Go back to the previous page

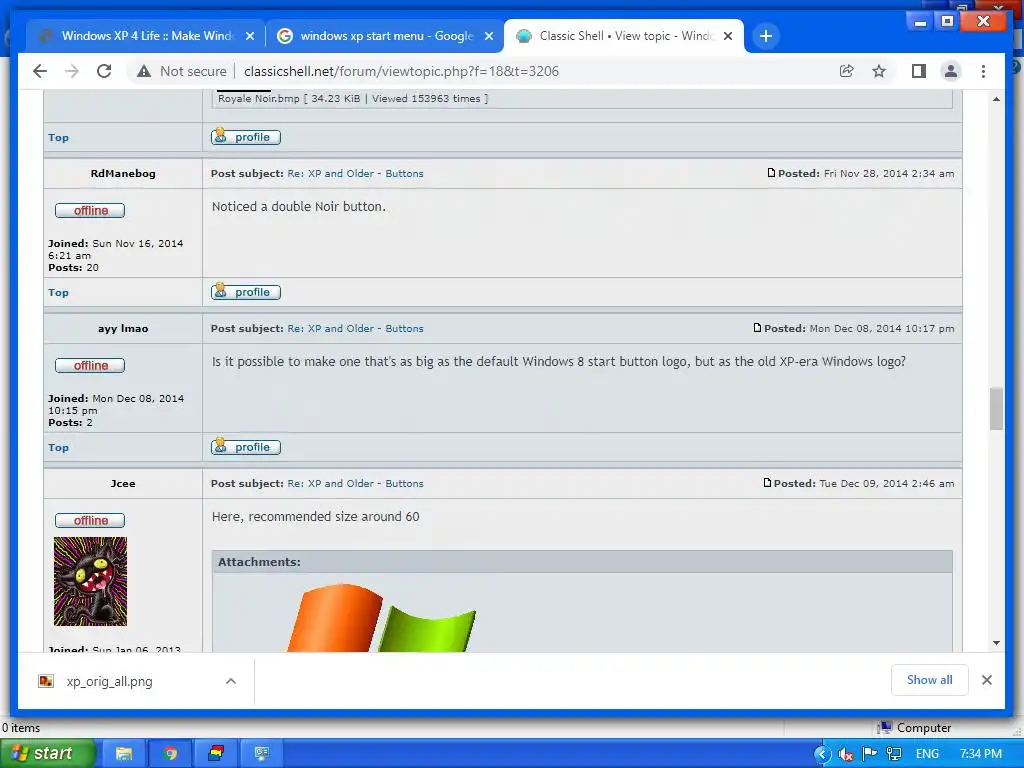[40, 71]
